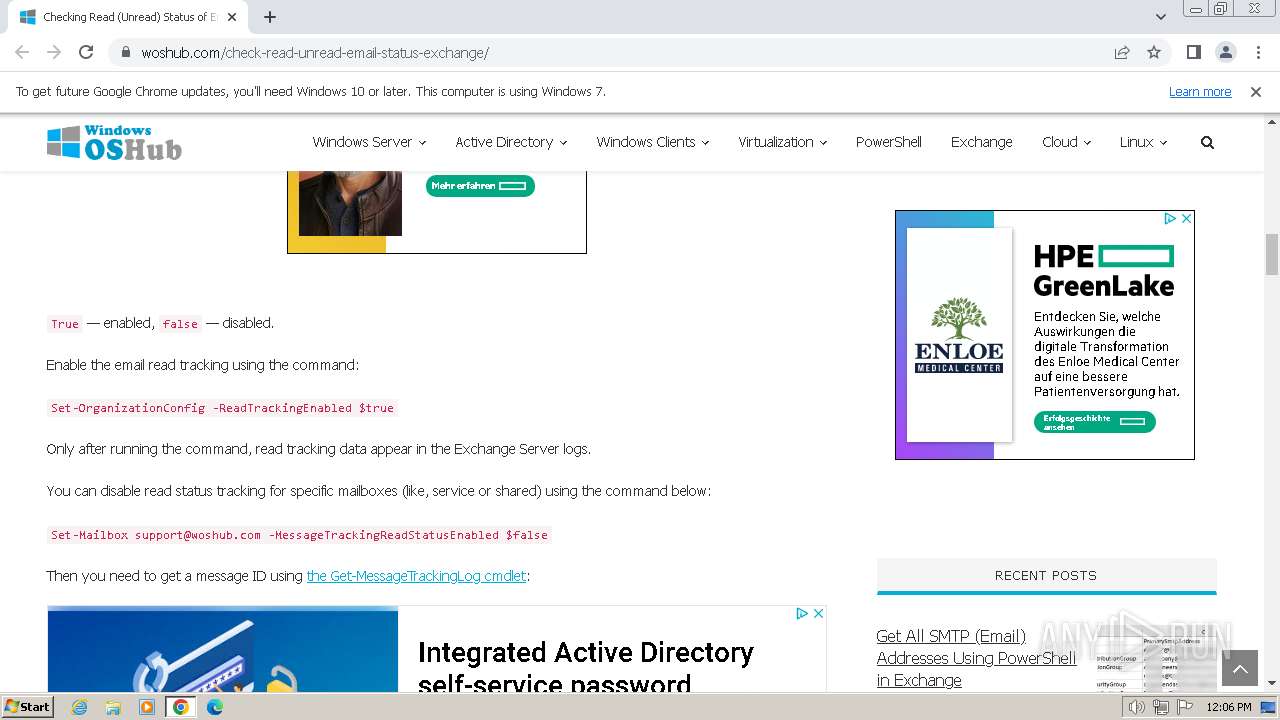Click the Windows OS Hub logo
The height and width of the screenshot is (720, 1280).
[114, 142]
